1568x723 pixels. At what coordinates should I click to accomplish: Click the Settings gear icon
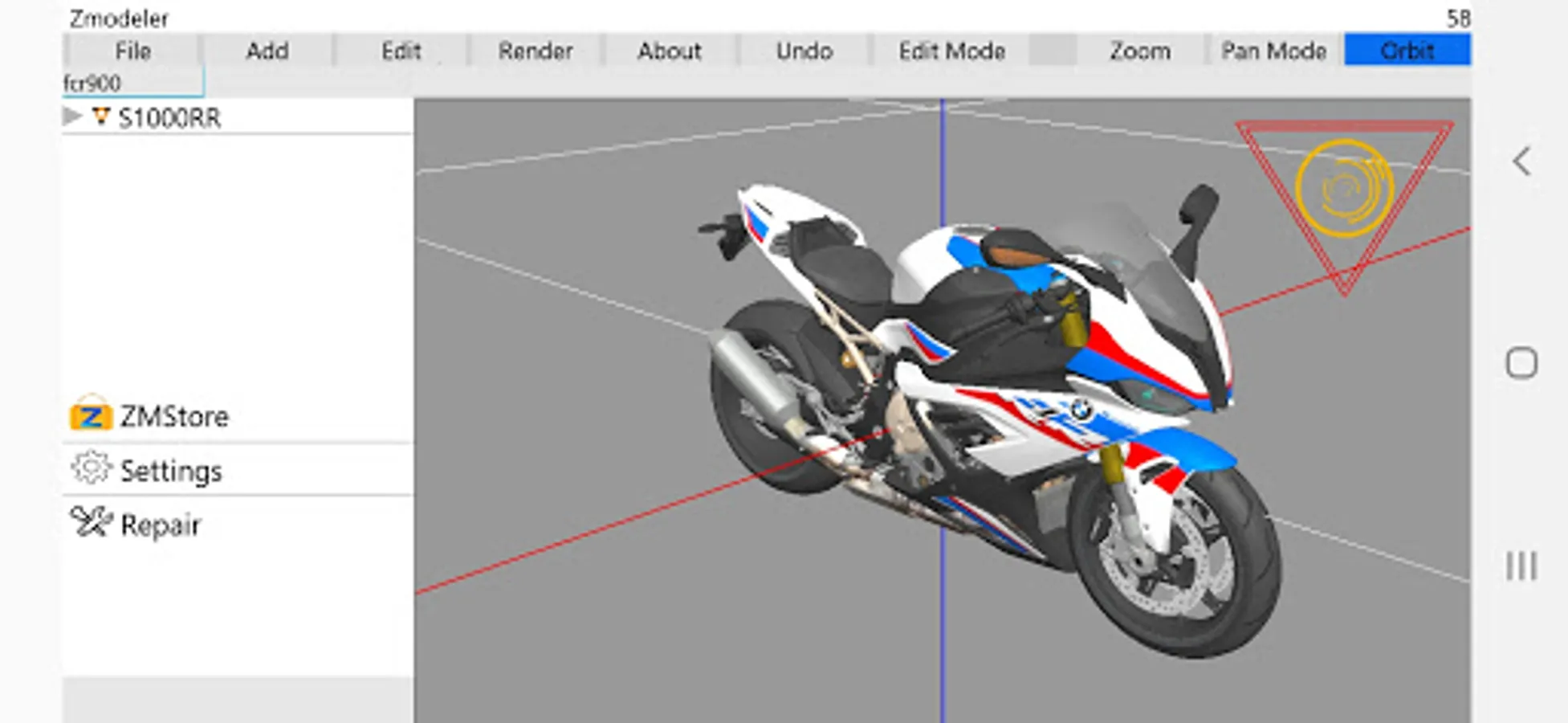pos(91,468)
